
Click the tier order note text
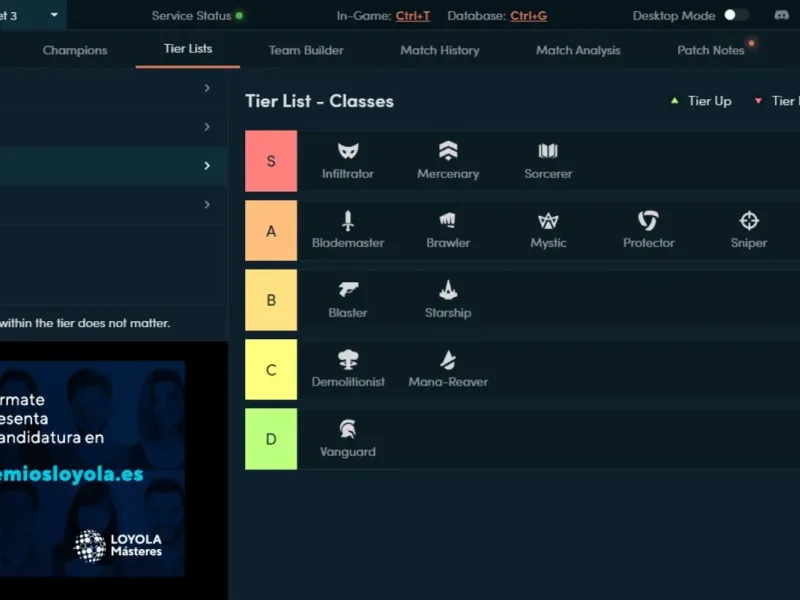pos(85,323)
